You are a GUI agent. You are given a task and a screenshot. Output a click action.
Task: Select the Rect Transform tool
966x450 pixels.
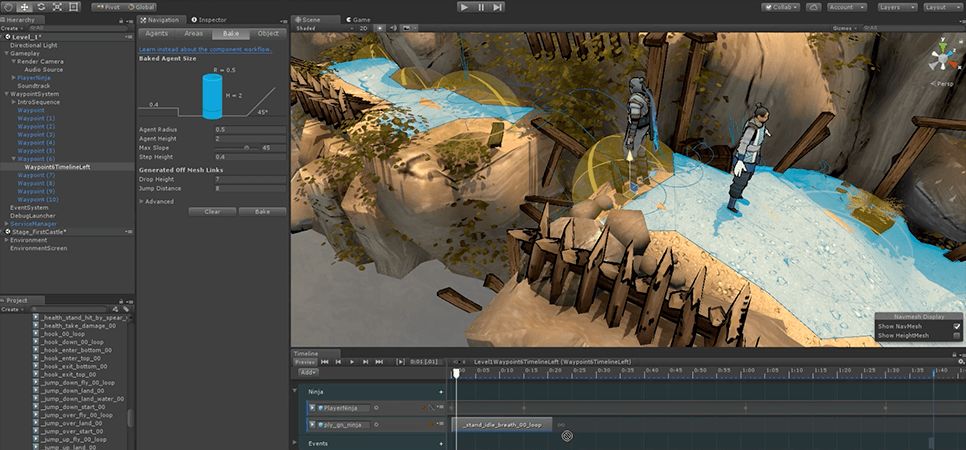(72, 6)
